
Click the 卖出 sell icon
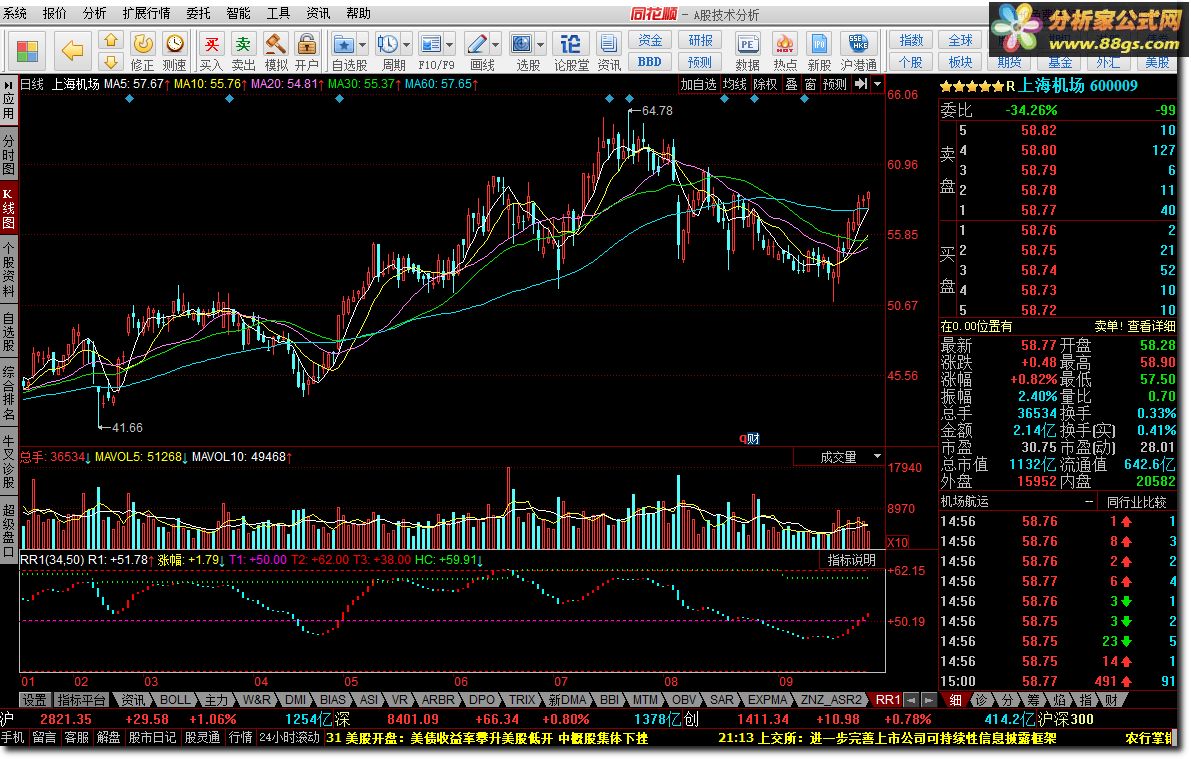coord(243,51)
